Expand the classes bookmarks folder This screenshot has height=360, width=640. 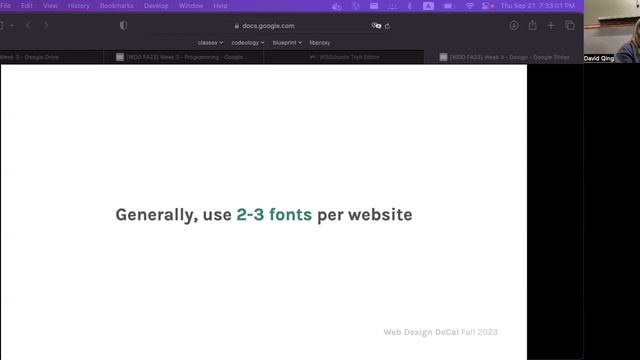pos(210,42)
